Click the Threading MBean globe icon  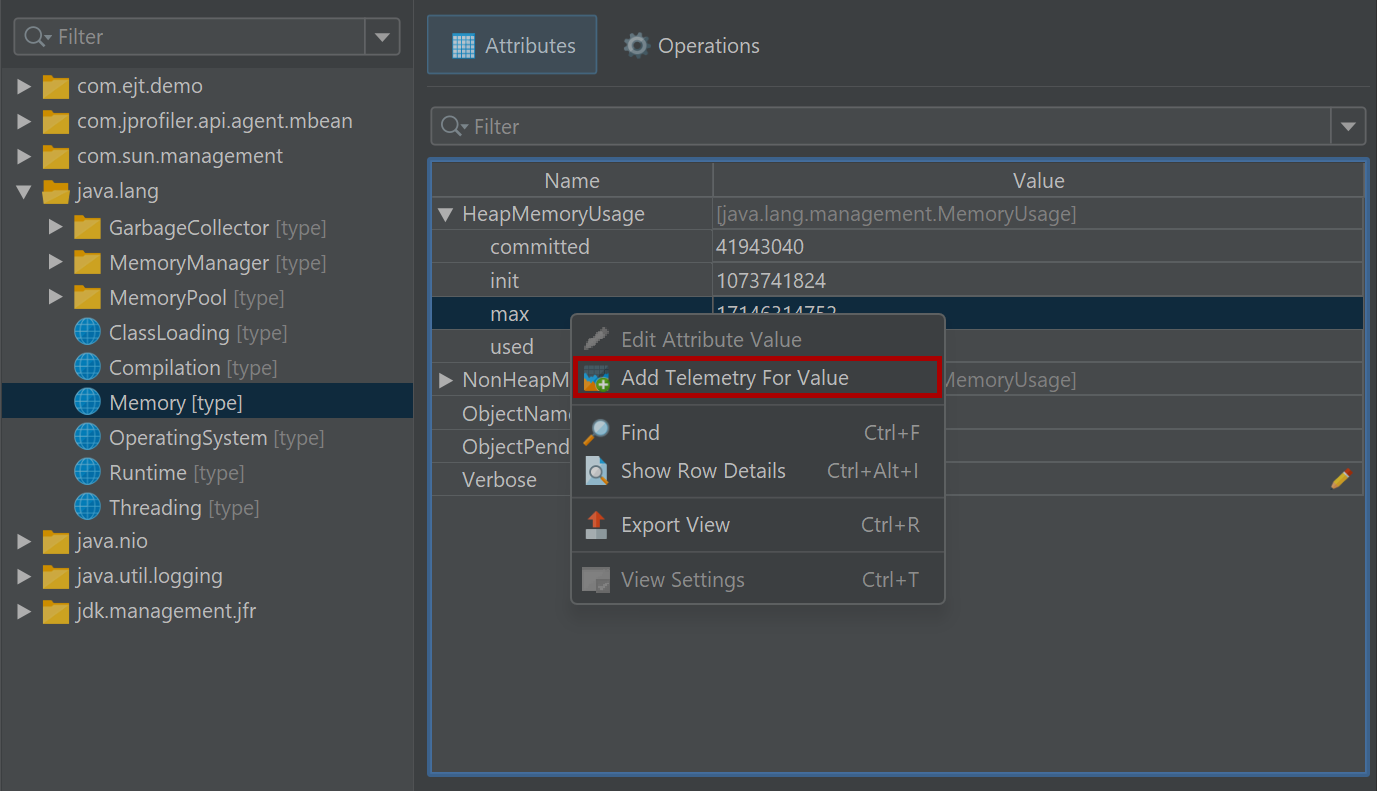coord(88,508)
